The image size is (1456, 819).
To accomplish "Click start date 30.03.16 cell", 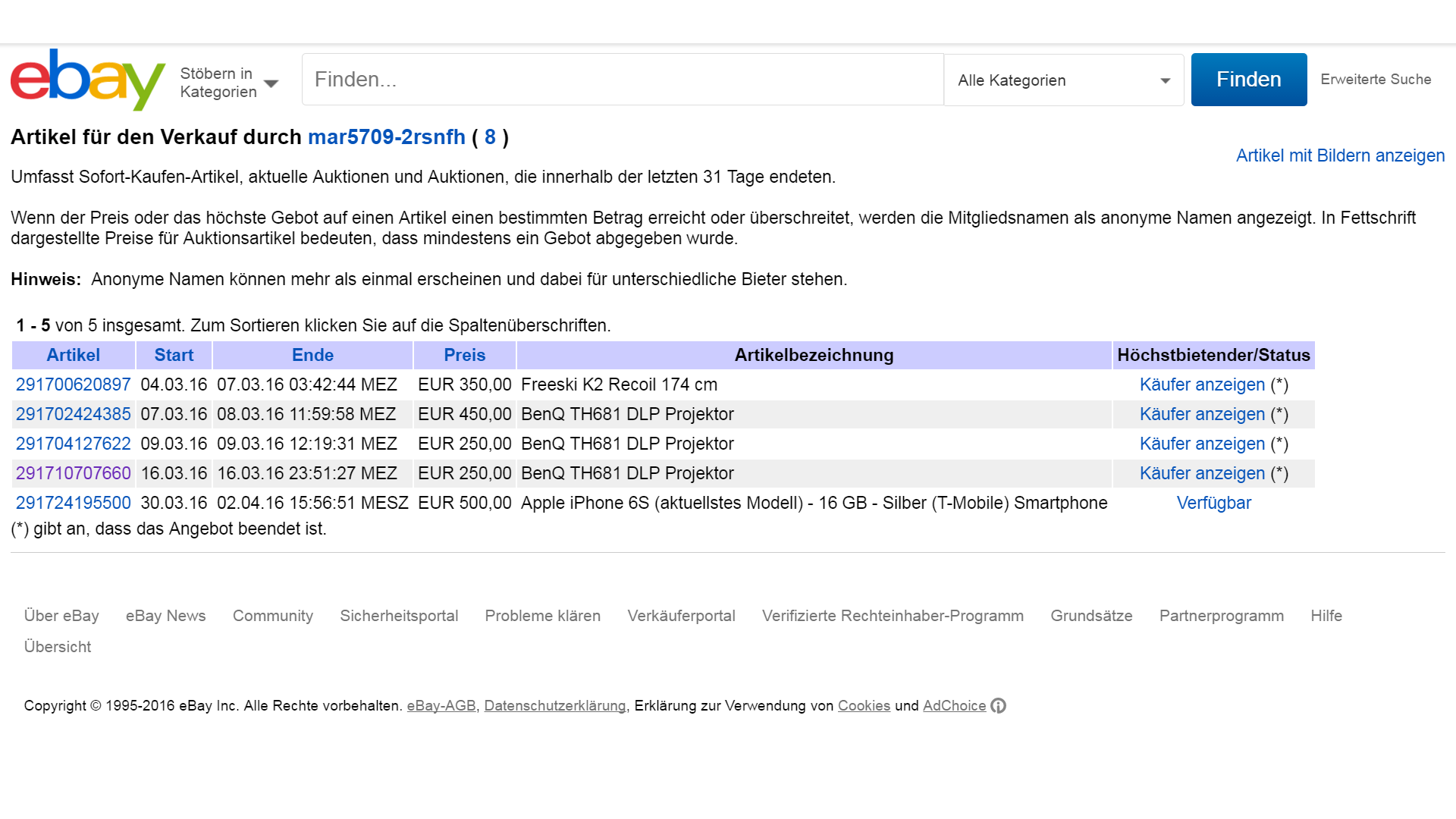I will (174, 503).
